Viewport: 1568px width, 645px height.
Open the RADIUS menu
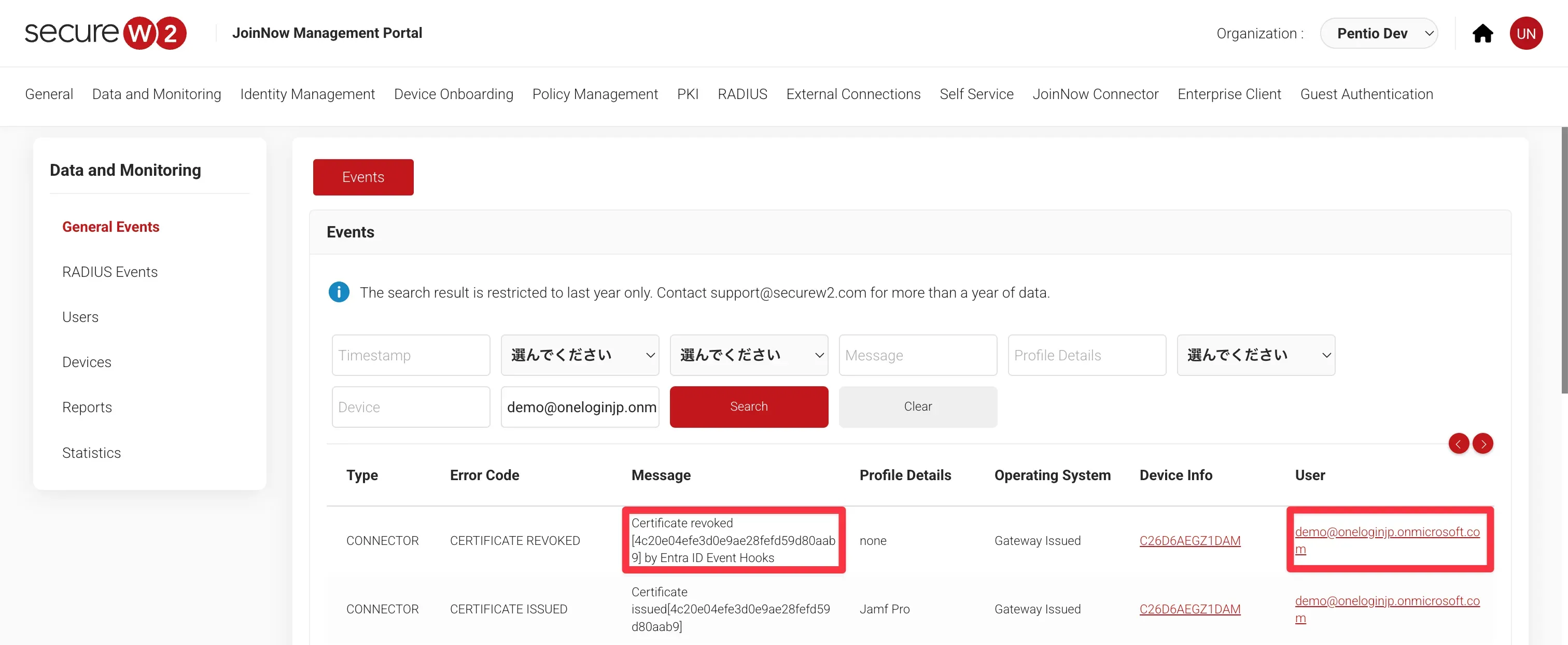[x=742, y=94]
